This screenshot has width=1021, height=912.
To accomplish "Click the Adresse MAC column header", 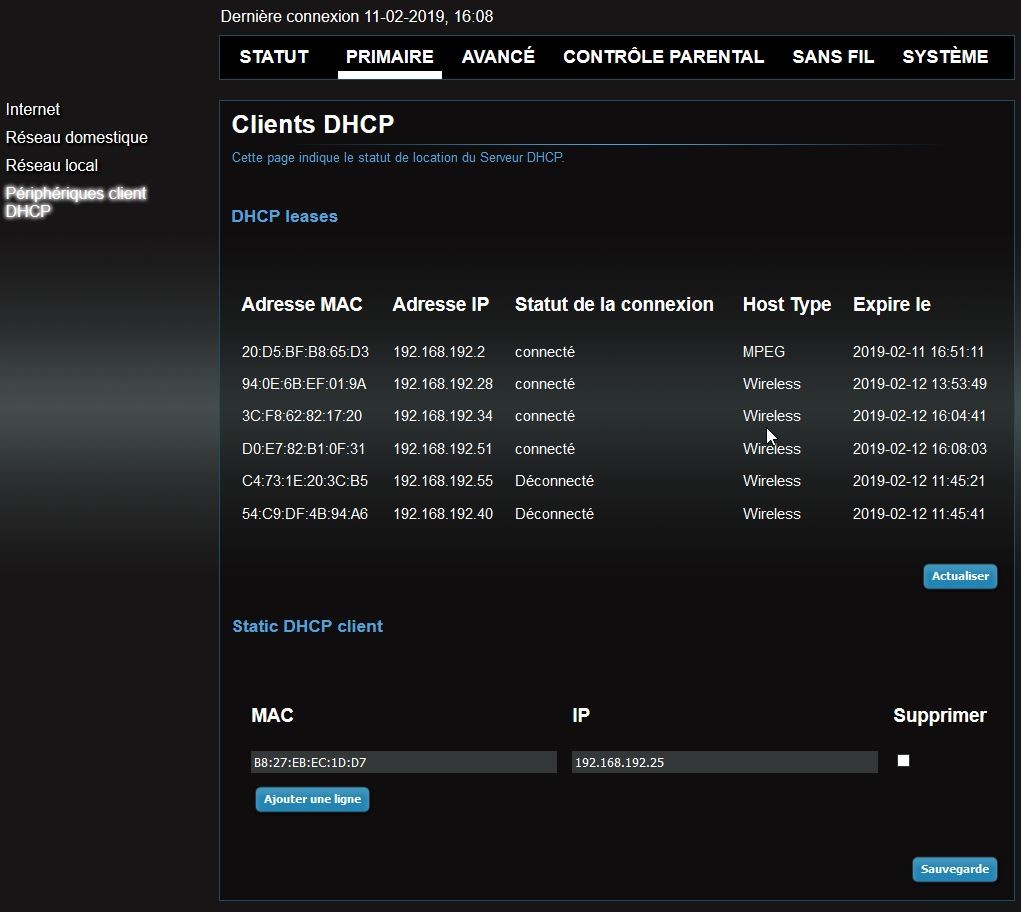I will pos(302,304).
